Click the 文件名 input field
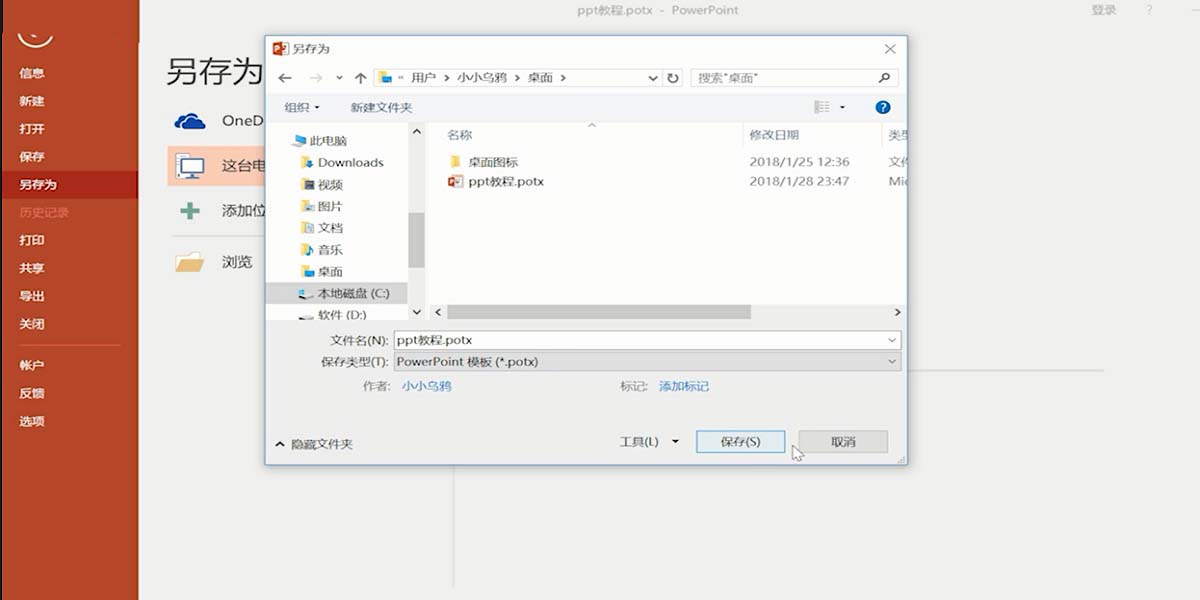 647,340
